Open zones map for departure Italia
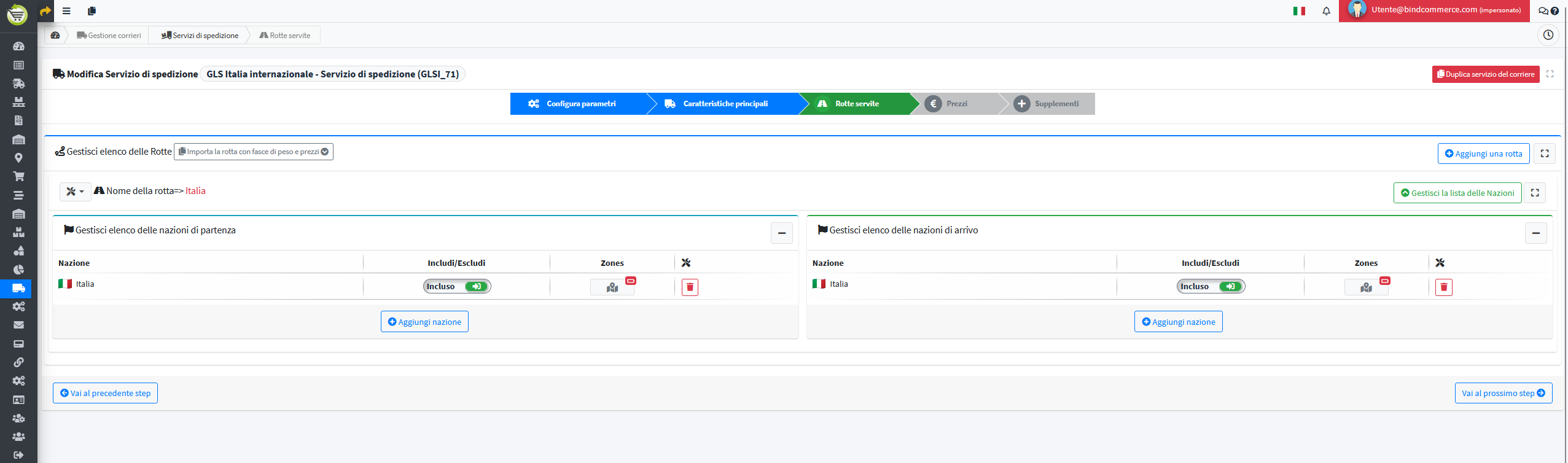The image size is (1568, 463). [x=612, y=287]
